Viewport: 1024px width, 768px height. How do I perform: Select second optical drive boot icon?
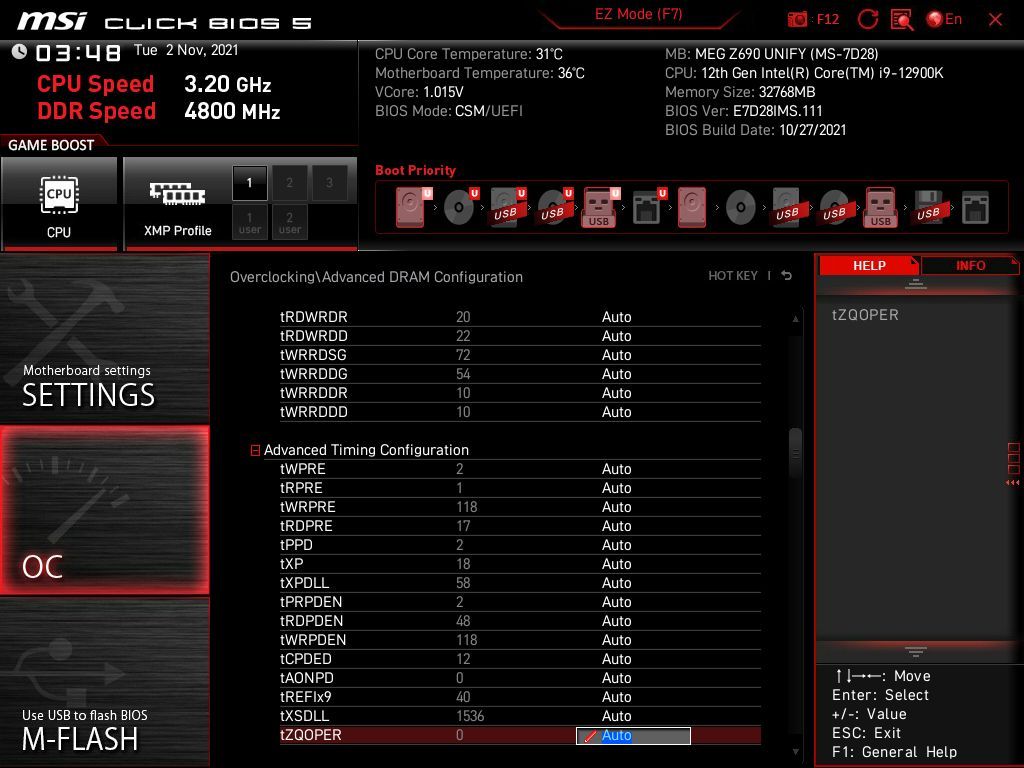point(741,207)
